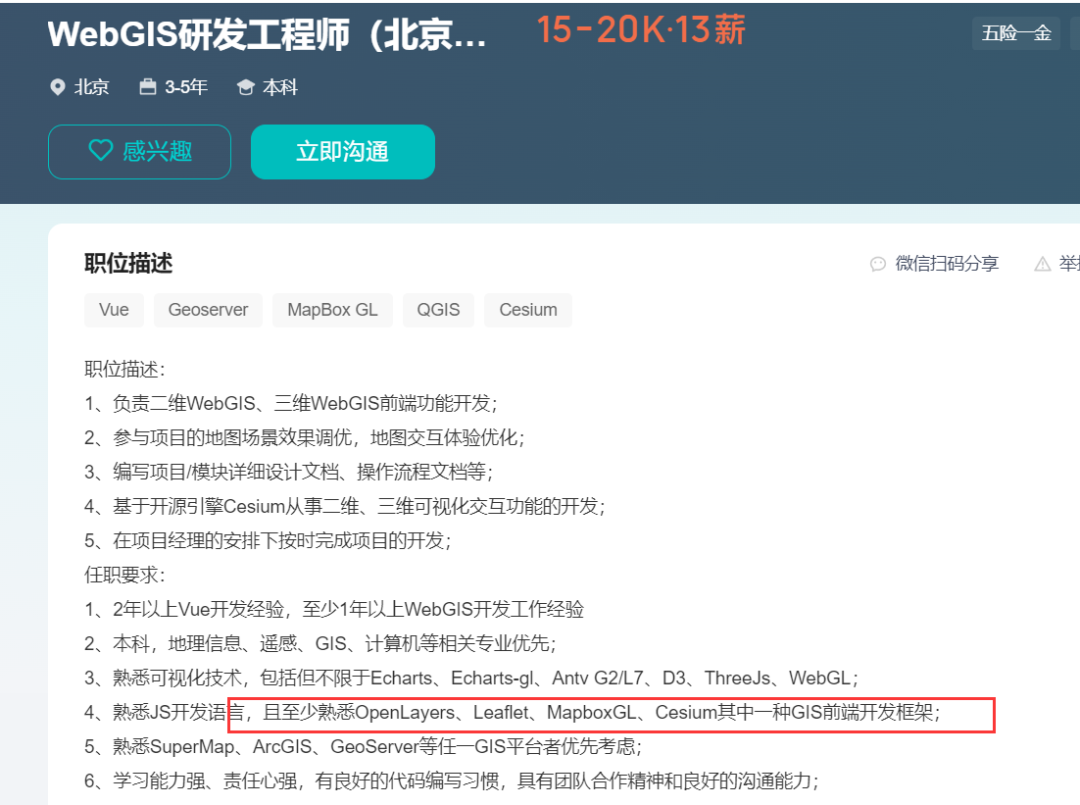This screenshot has width=1080, height=805.
Task: Click line 基于开源引擎Cesium从事二维、三维可视化
Action: point(344,507)
